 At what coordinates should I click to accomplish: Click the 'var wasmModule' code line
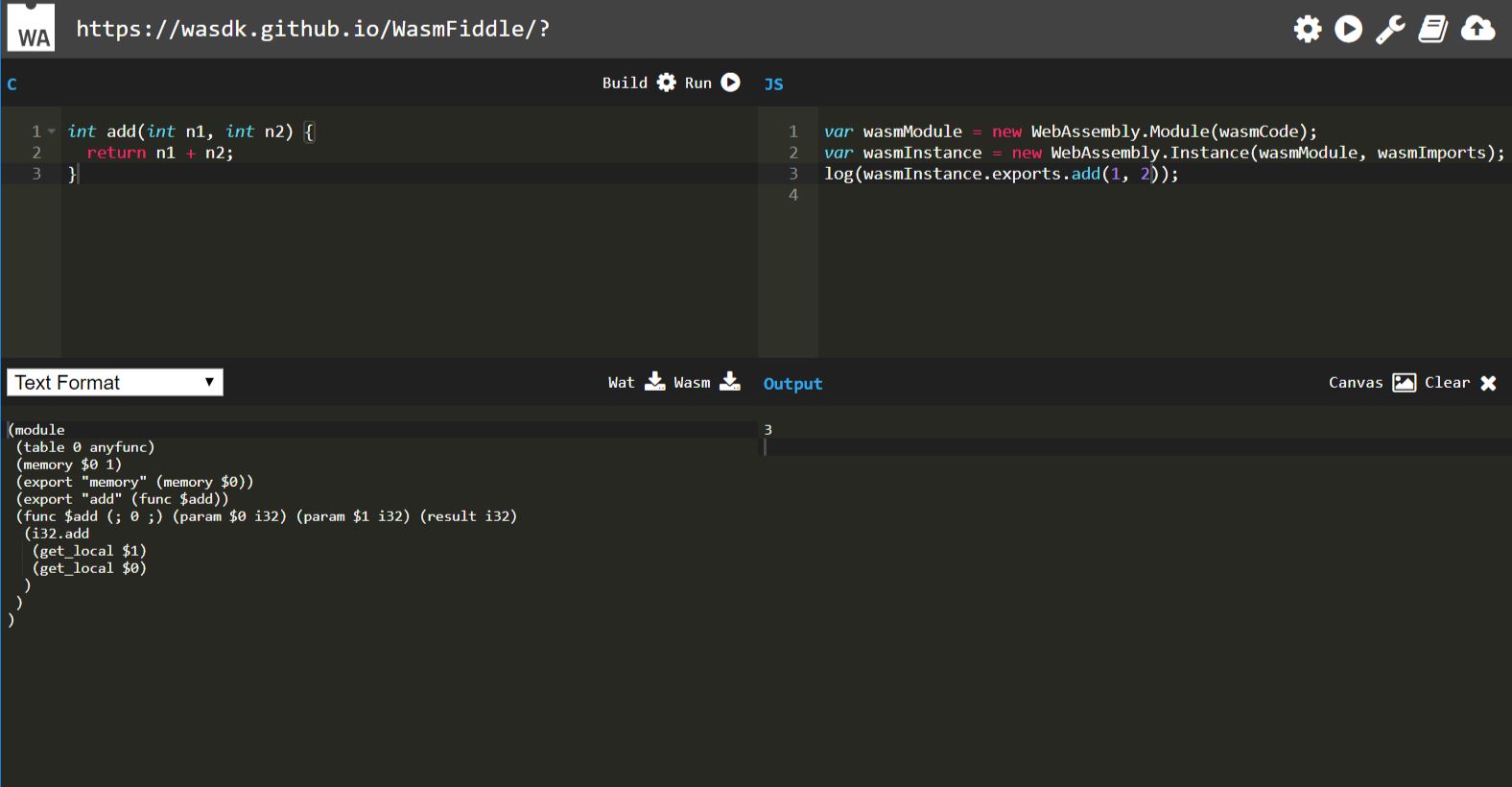pos(1071,131)
